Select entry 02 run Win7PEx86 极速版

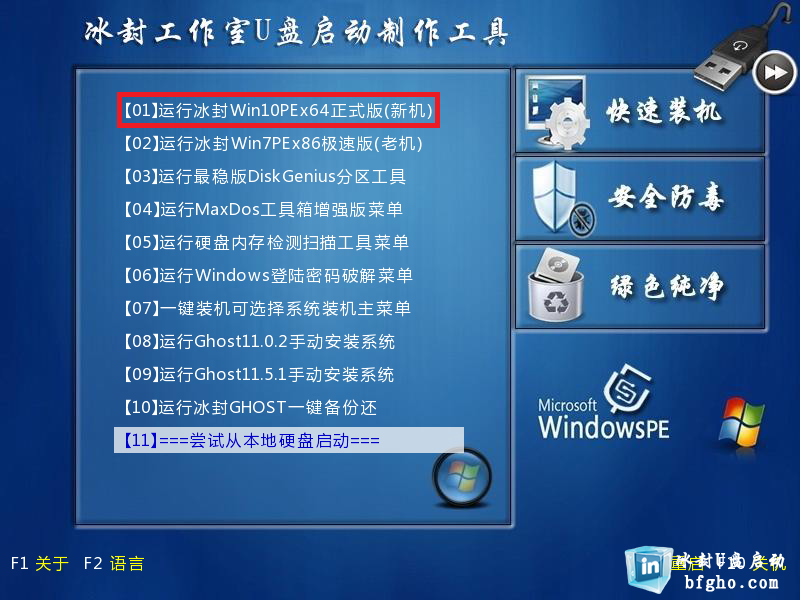point(273,143)
